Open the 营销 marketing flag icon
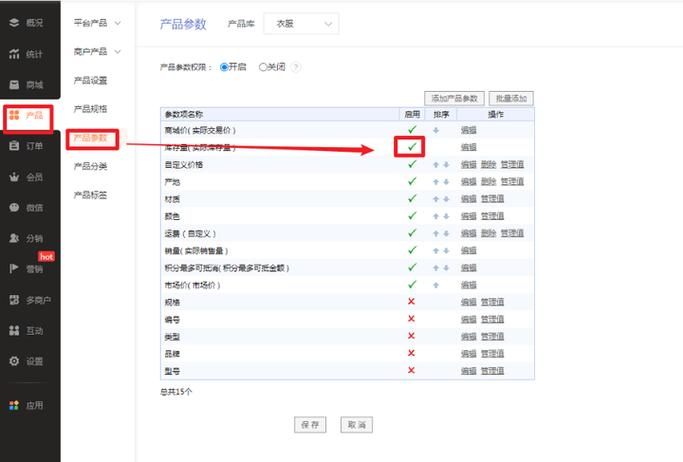The width and height of the screenshot is (683, 462). [14, 269]
